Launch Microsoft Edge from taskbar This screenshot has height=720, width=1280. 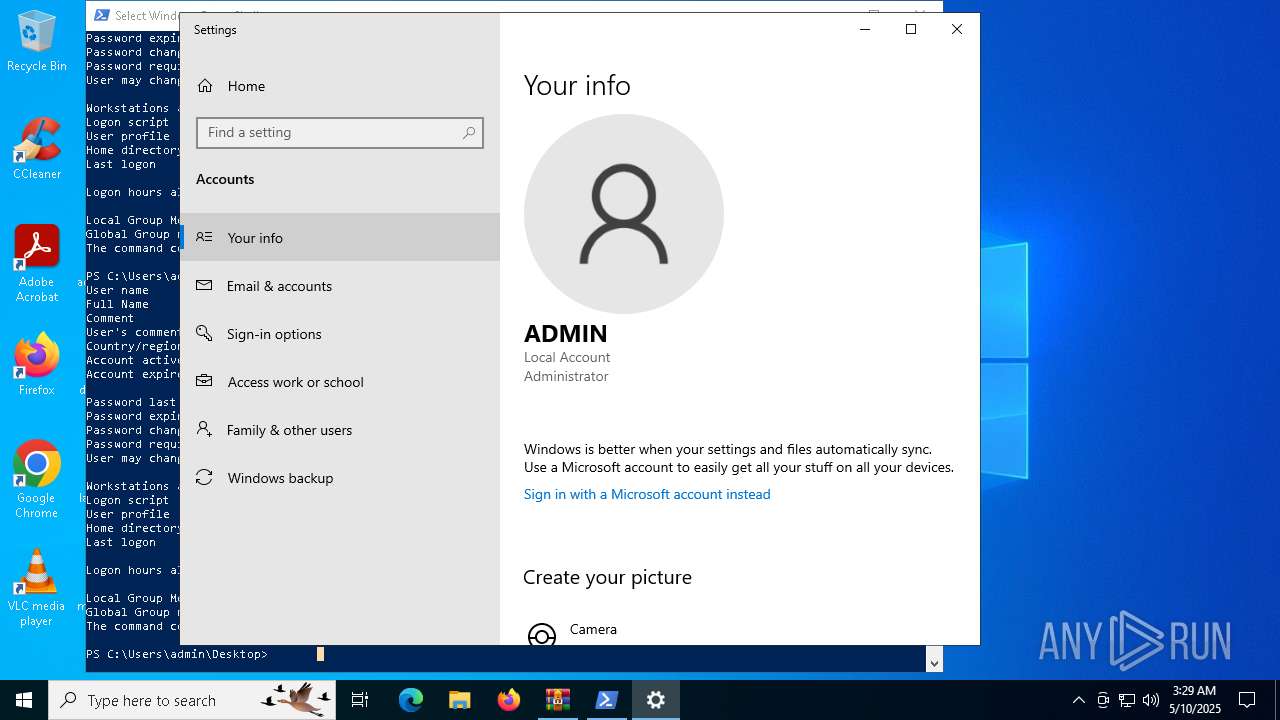(x=411, y=700)
